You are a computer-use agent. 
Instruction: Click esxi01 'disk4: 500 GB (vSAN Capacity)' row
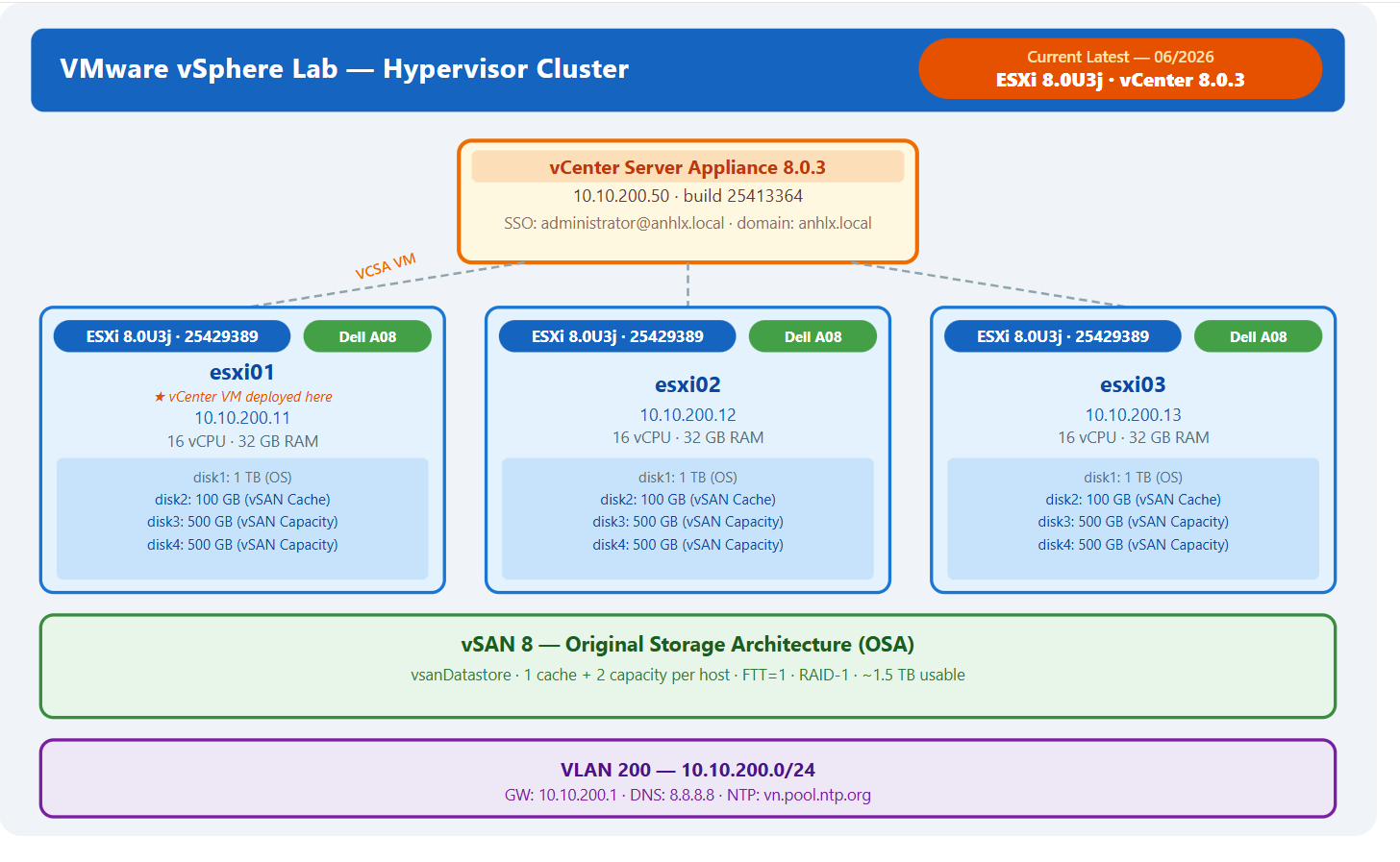(x=242, y=545)
